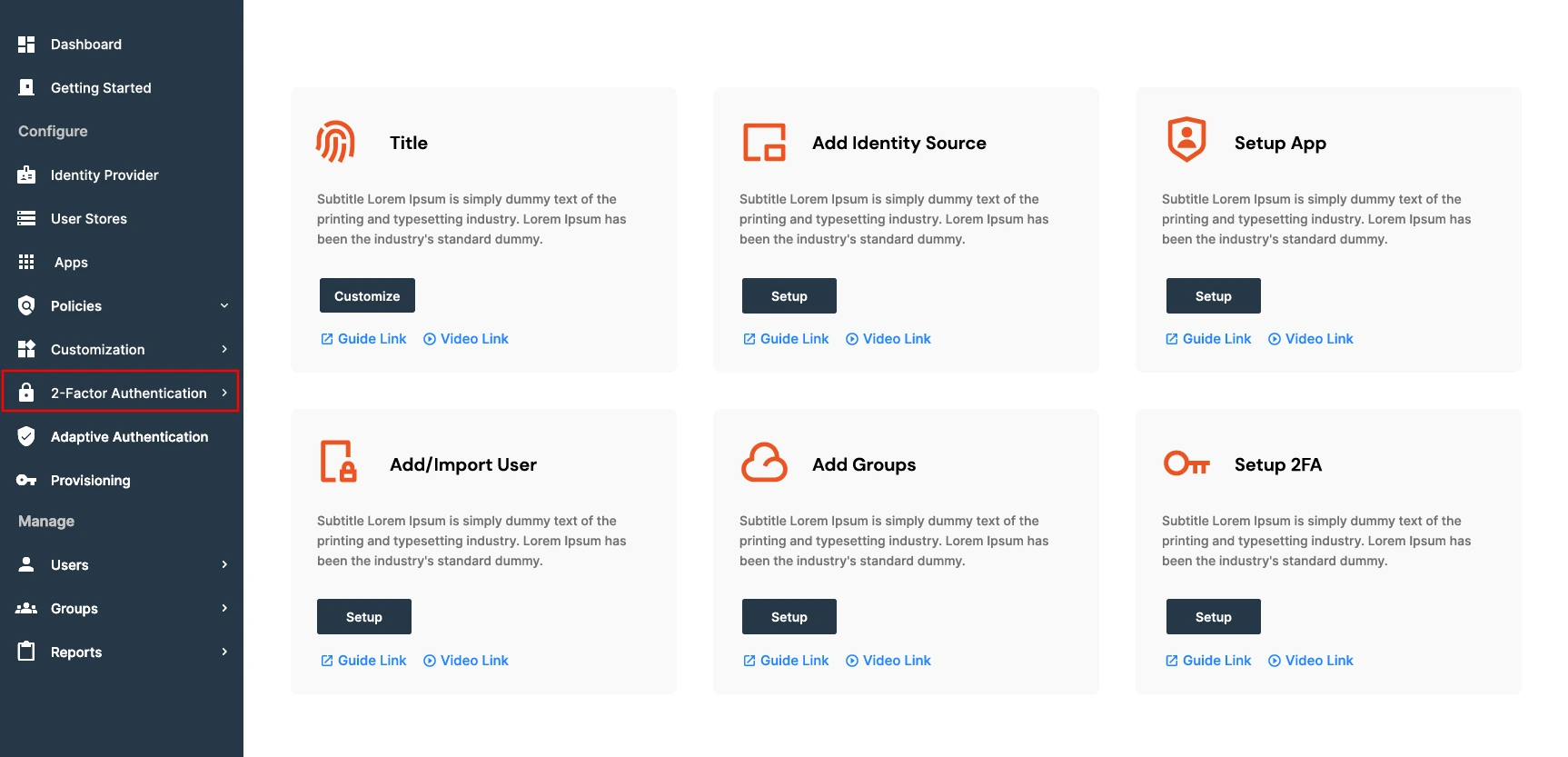Click the key icon beside Setup 2FA
The width and height of the screenshot is (1568, 757).
(x=1186, y=463)
